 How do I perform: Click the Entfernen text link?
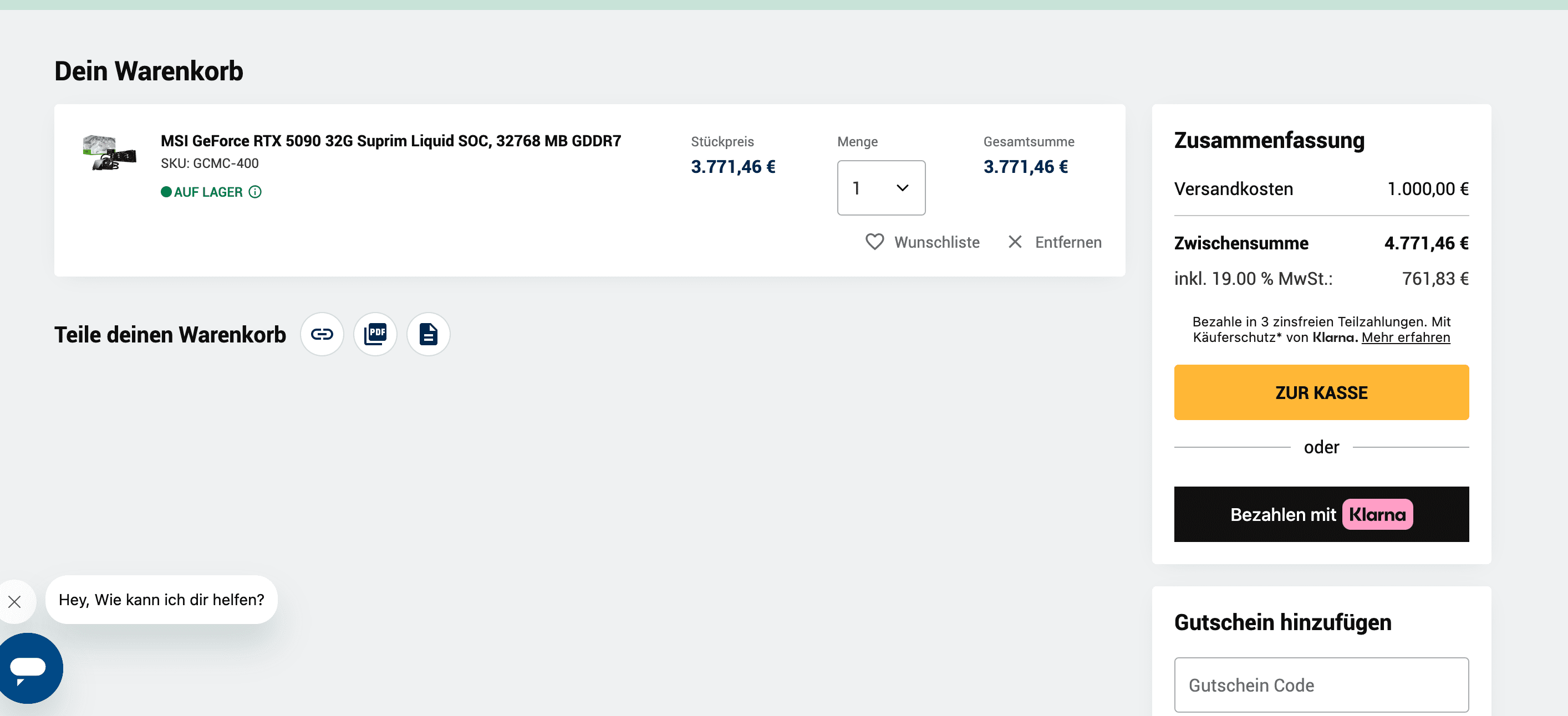[x=1068, y=242]
